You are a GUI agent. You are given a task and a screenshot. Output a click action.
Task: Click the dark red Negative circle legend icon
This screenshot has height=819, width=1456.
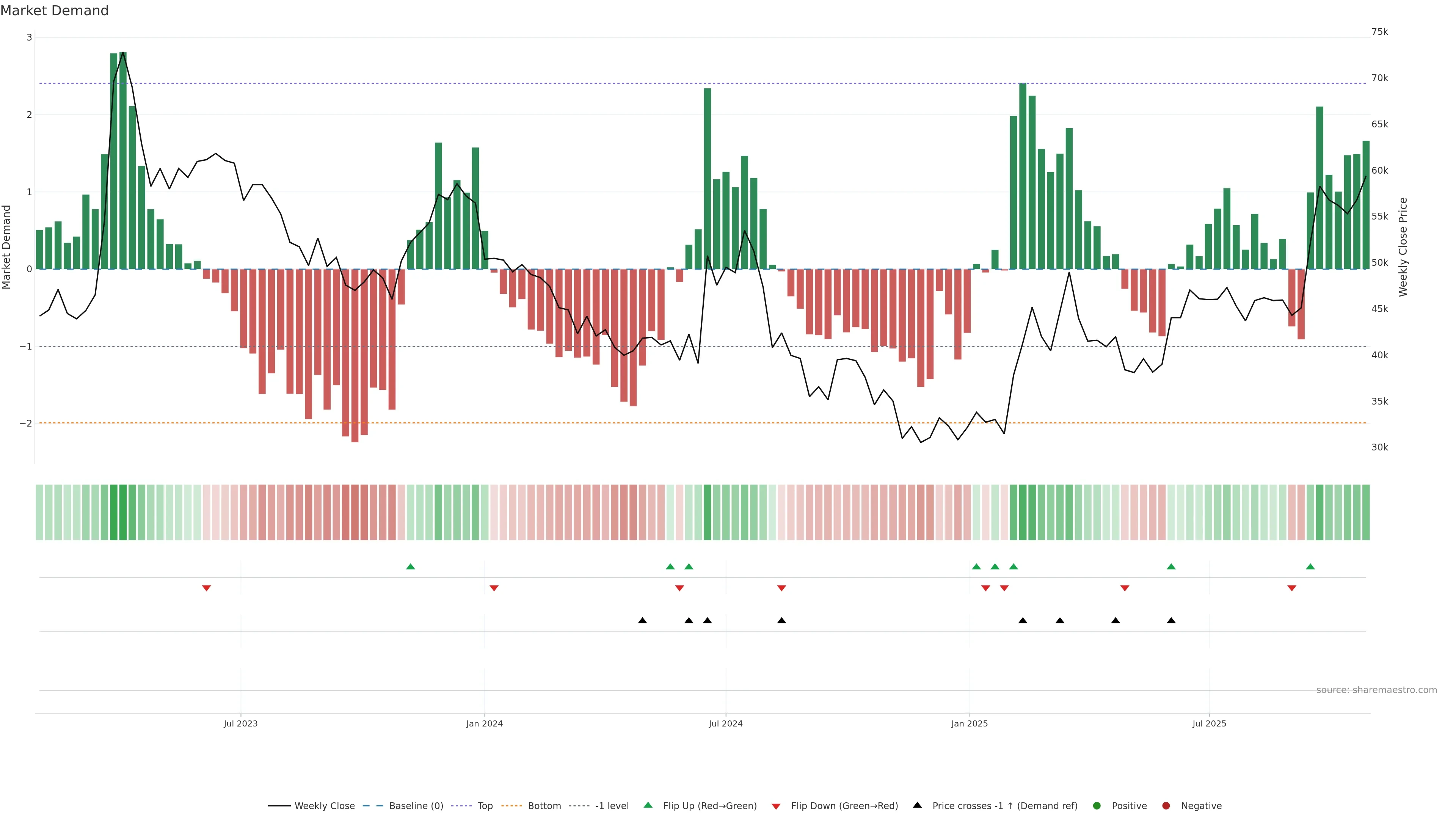pyautogui.click(x=1166, y=805)
